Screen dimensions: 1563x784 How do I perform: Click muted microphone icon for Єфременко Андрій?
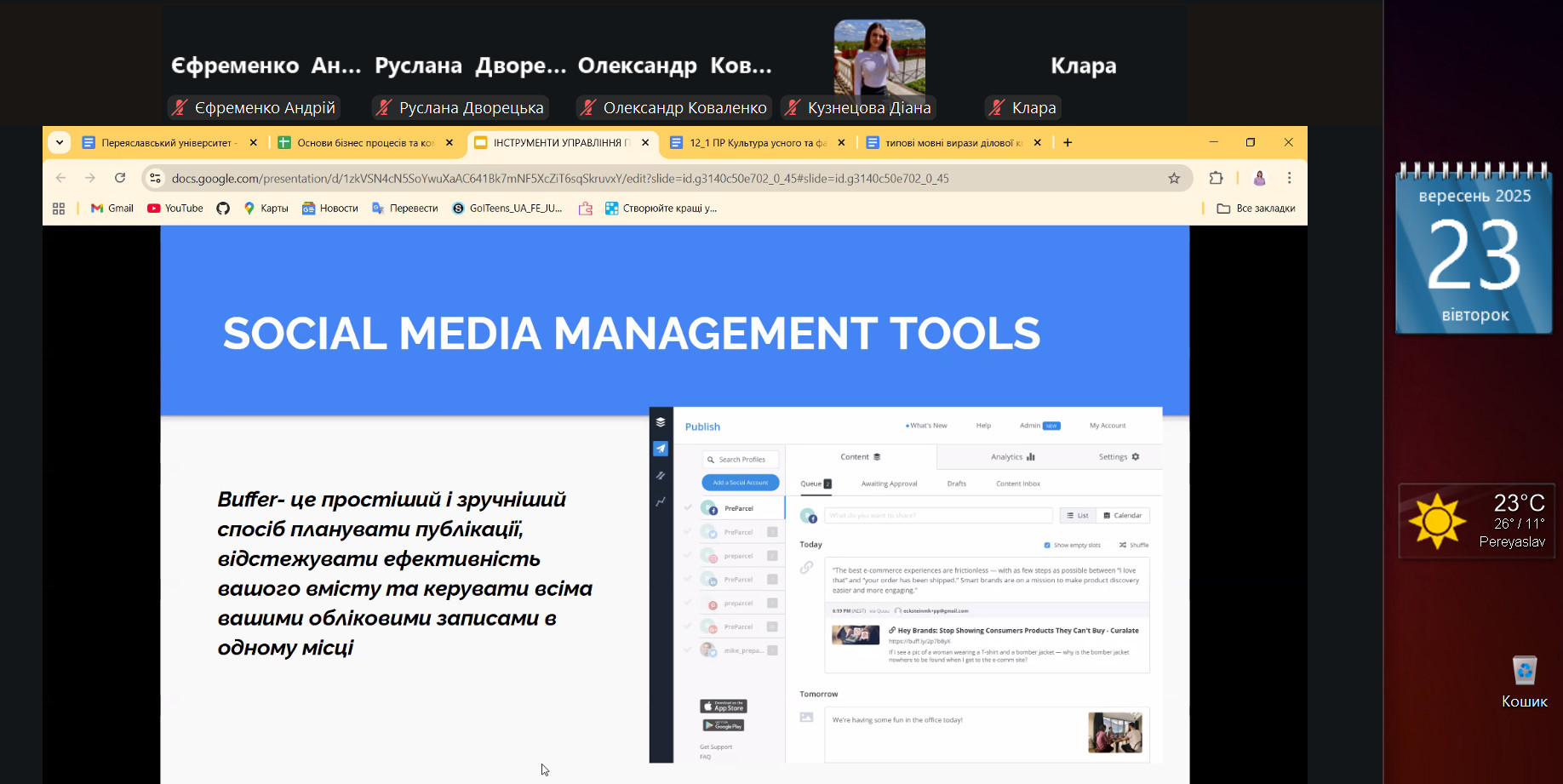[180, 108]
